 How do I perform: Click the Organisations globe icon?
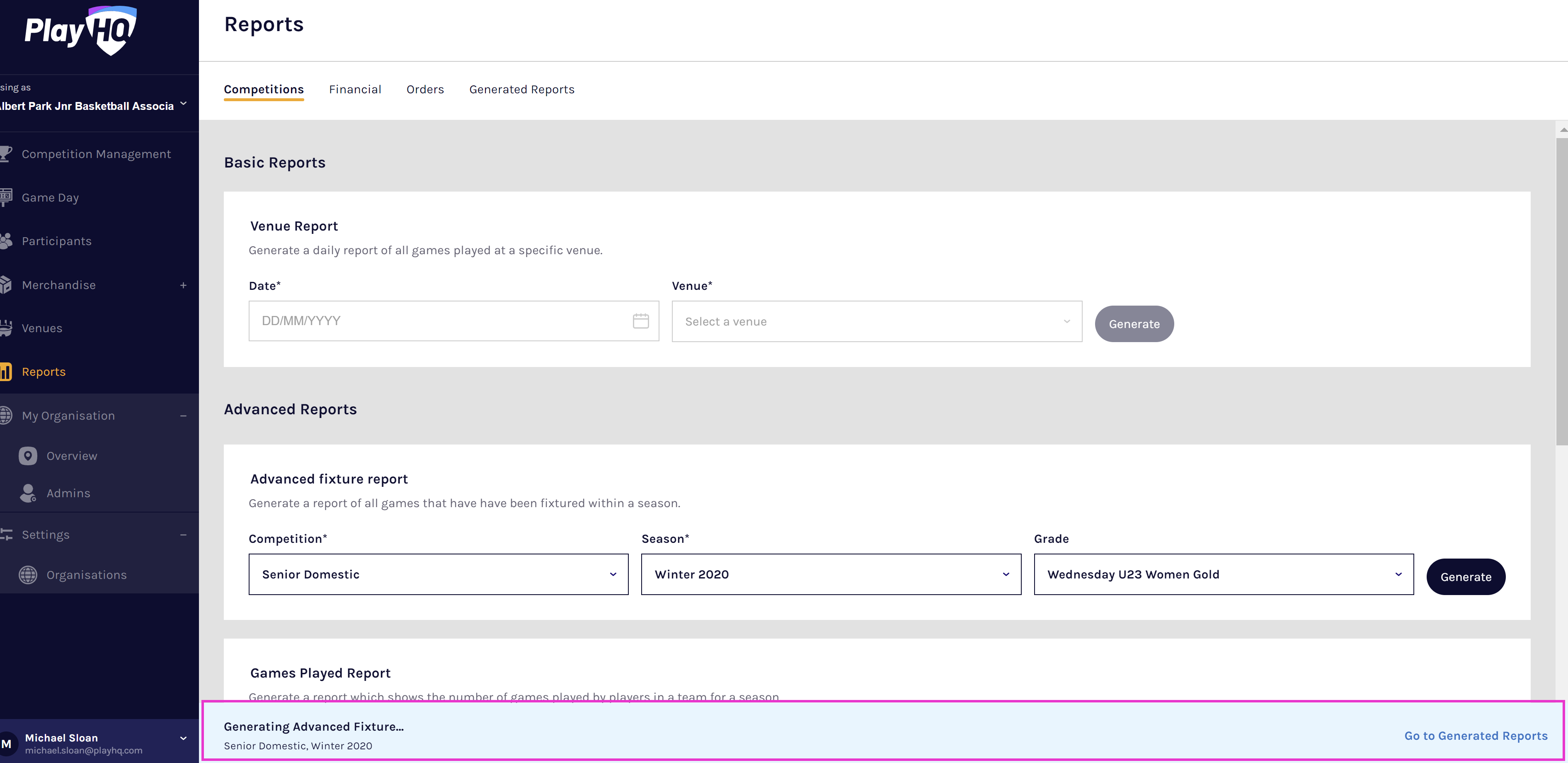click(x=28, y=575)
